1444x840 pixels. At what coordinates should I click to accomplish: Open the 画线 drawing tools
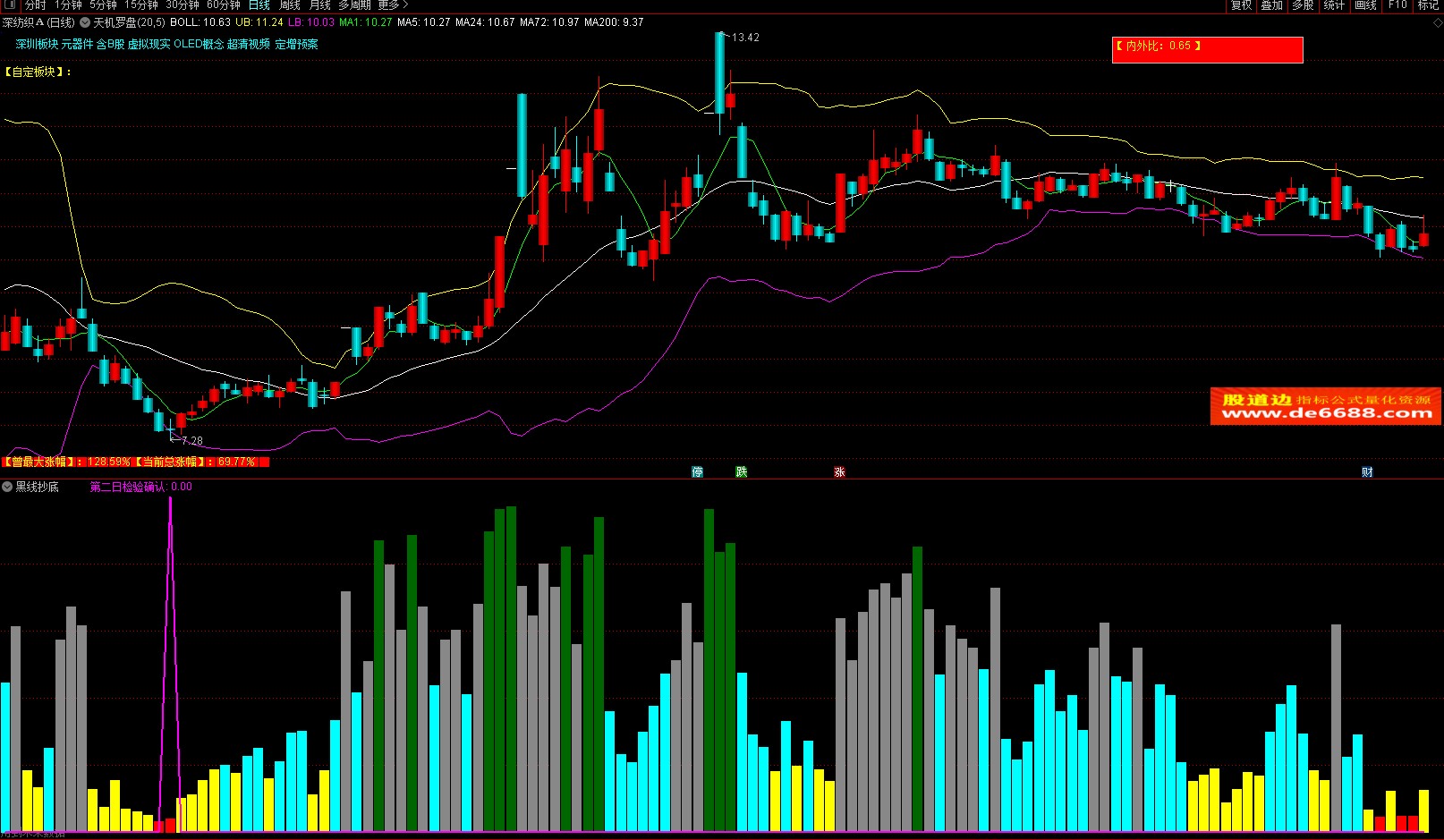pos(1365,5)
